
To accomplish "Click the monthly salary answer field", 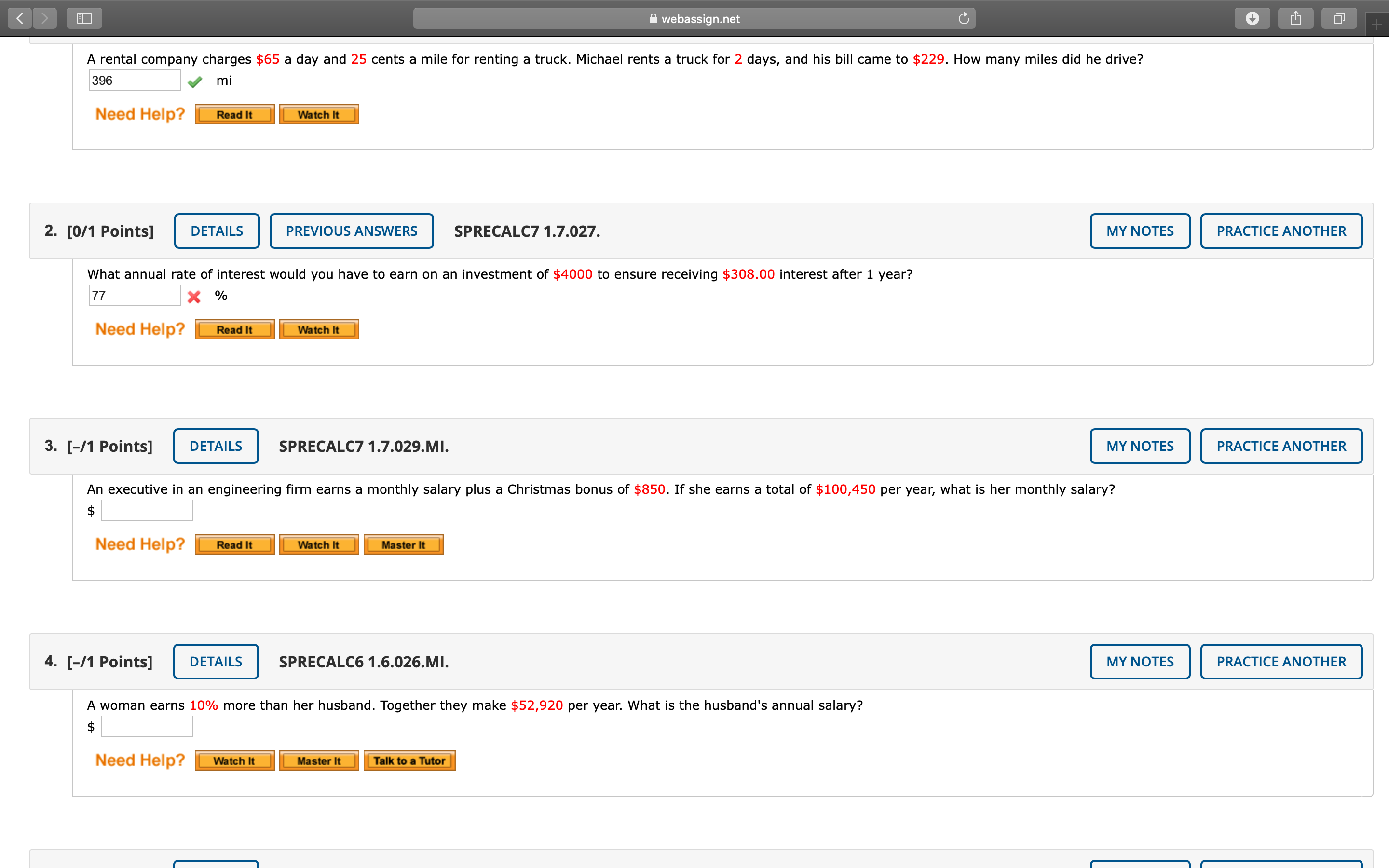I will coord(147,510).
